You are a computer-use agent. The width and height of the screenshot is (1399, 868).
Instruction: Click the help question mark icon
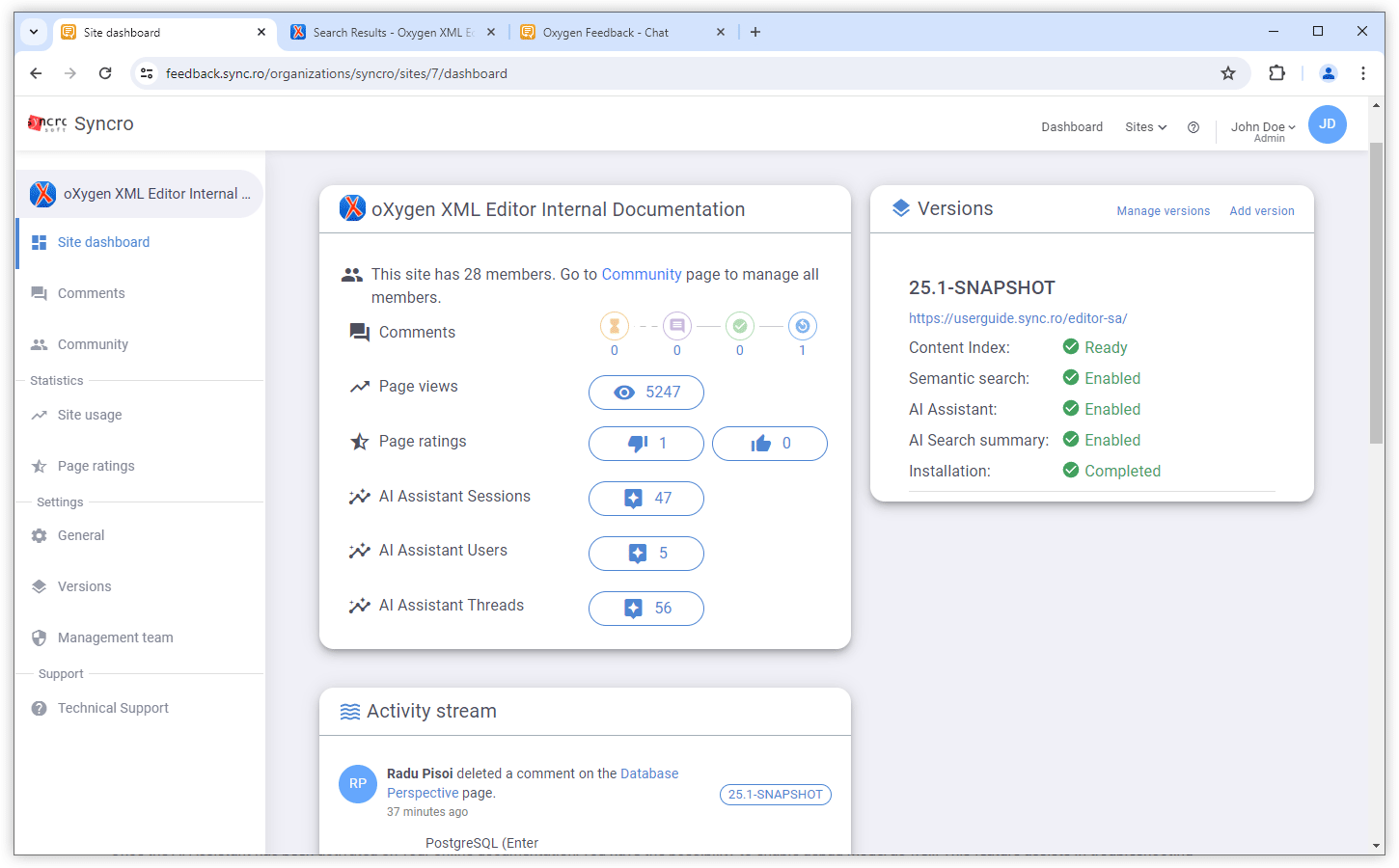point(1193,127)
